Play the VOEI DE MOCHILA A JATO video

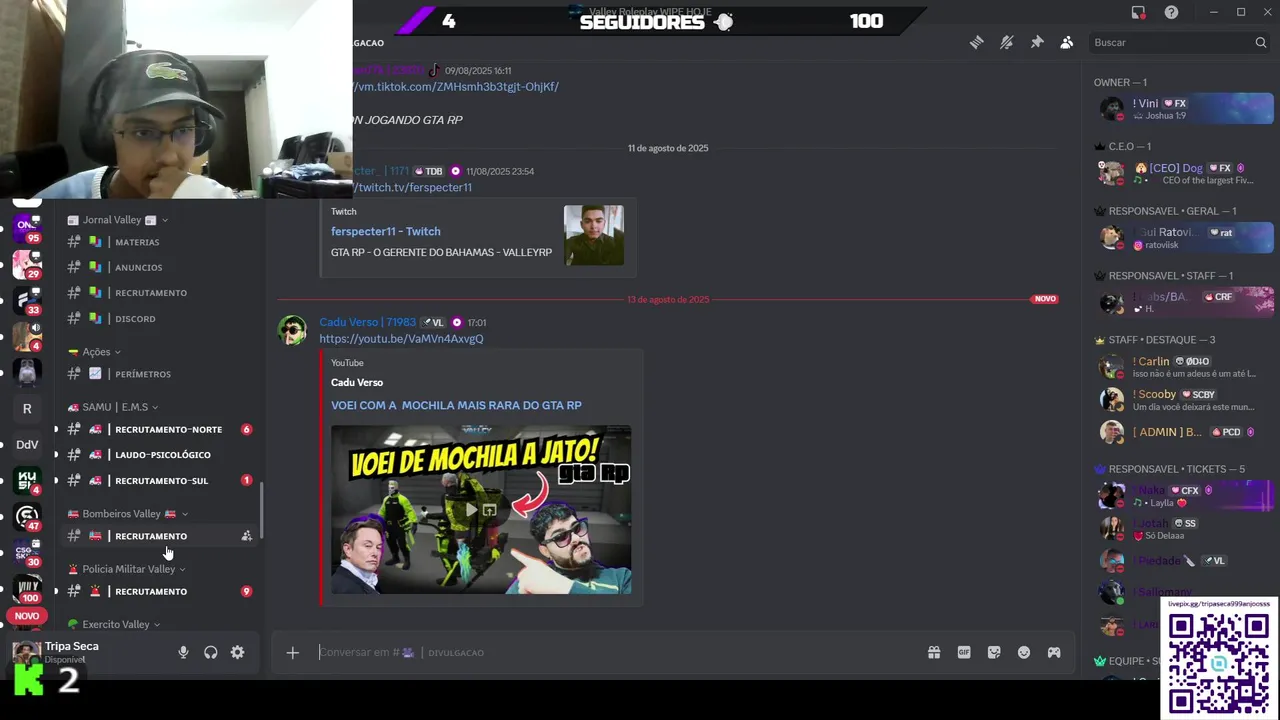coord(471,510)
